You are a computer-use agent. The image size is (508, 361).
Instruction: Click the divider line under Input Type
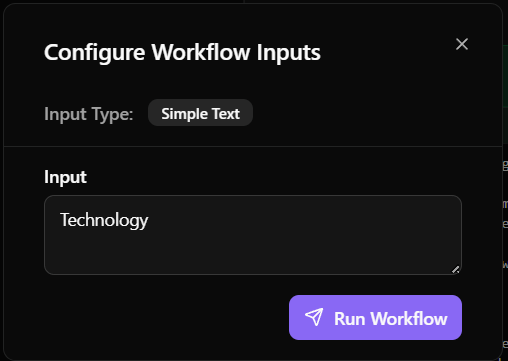pos(253,146)
